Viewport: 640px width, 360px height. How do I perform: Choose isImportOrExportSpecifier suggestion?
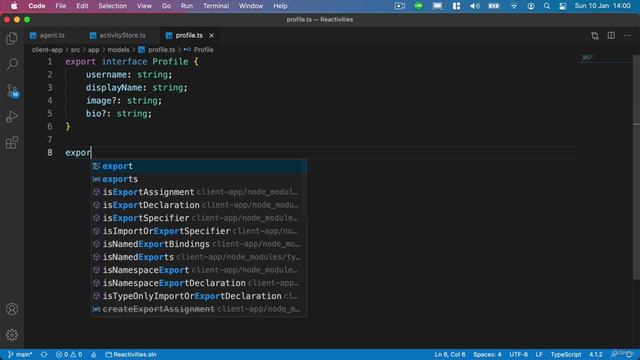tap(199, 231)
